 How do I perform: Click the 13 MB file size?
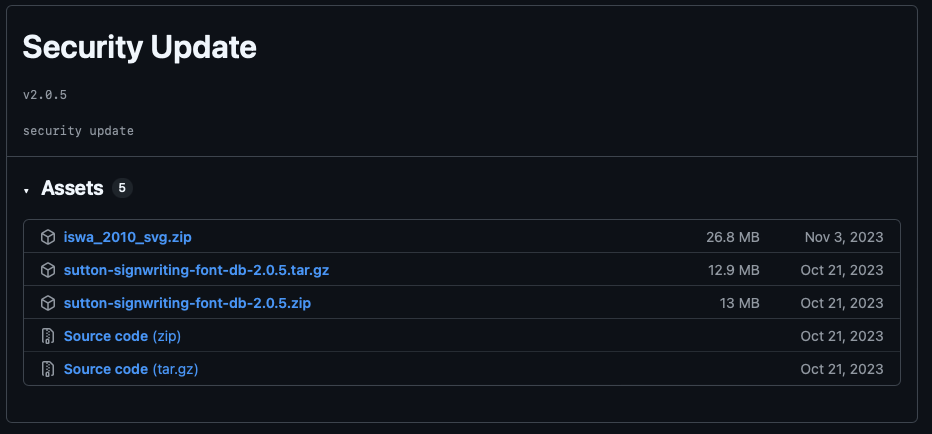coord(739,303)
